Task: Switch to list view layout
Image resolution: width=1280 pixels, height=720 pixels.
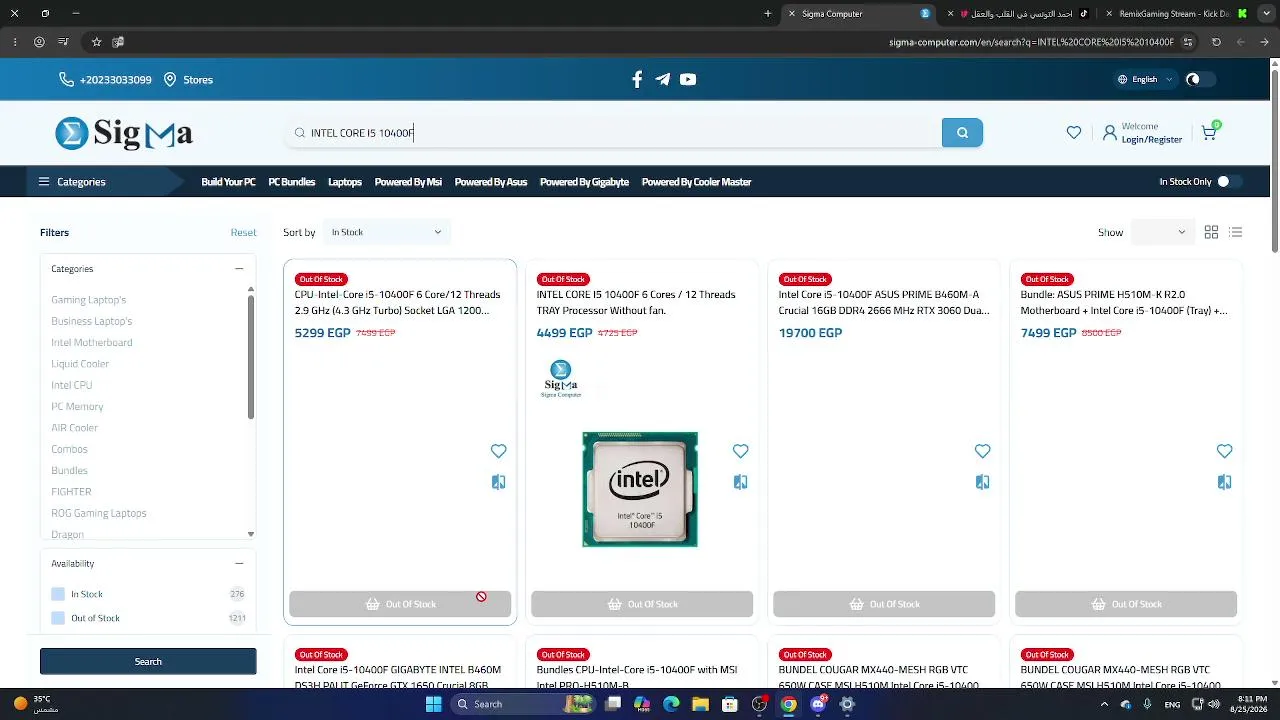Action: tap(1236, 232)
